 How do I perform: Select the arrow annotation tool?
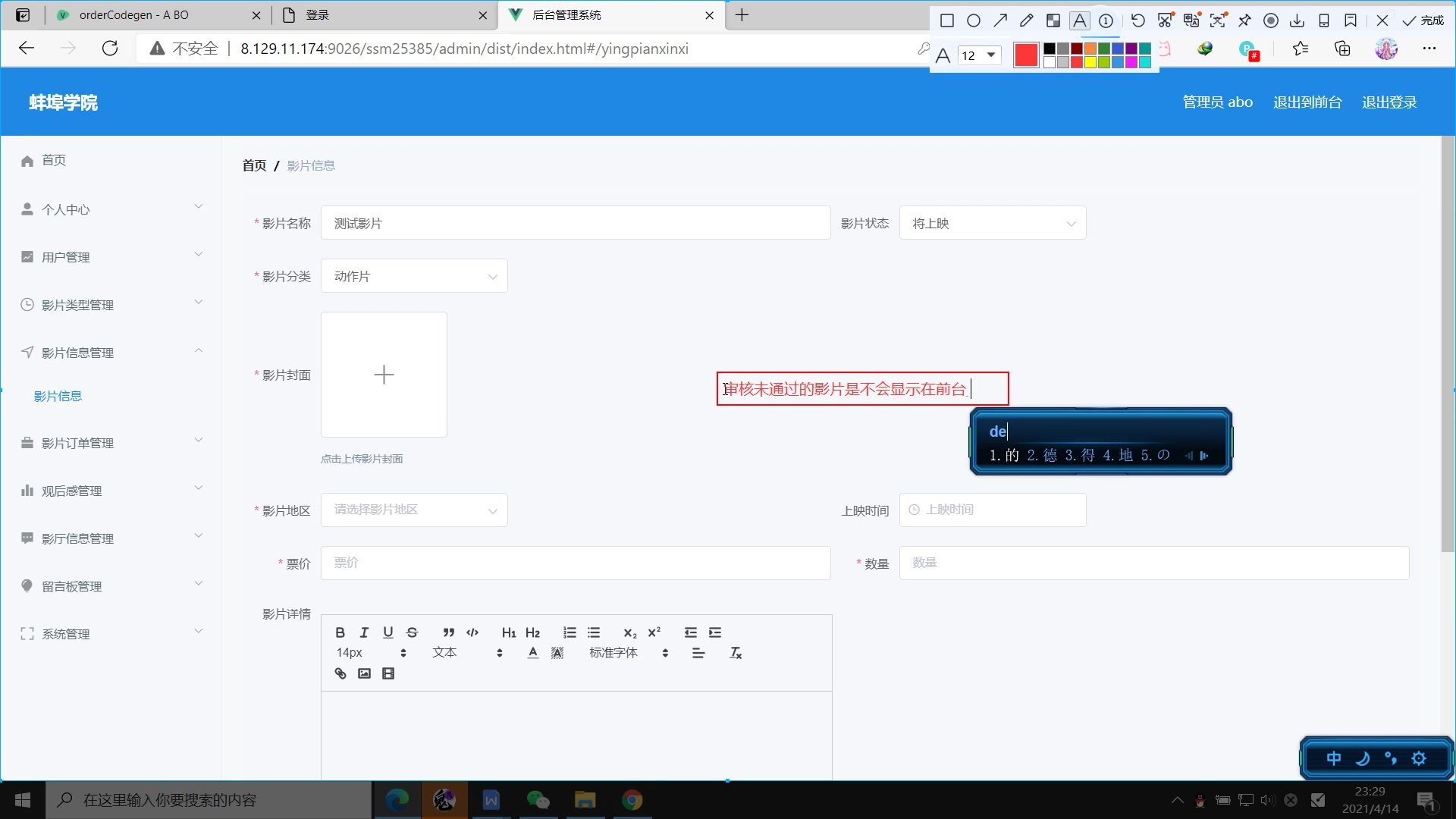click(x=1000, y=20)
